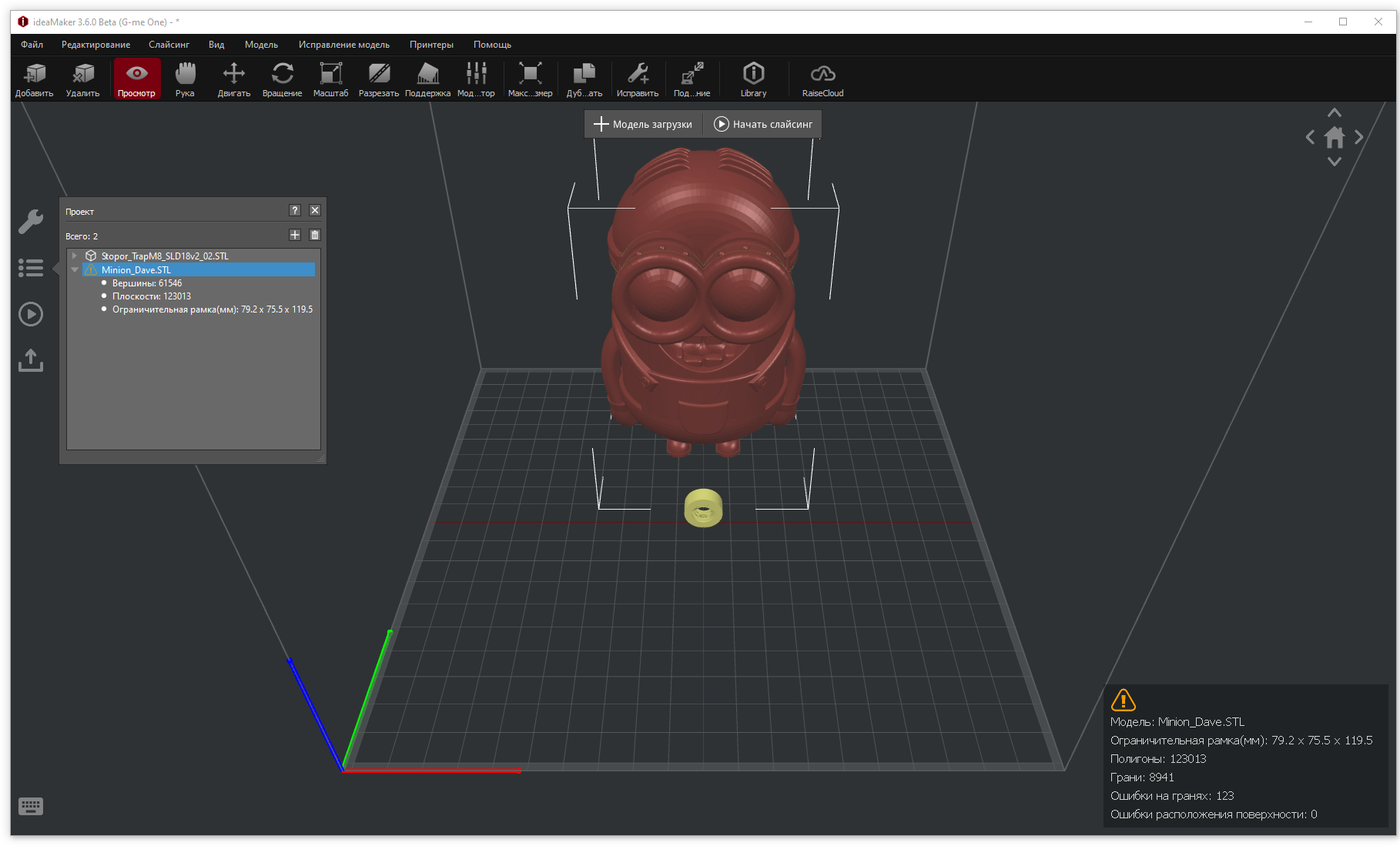Screen dimensions: 1400x846
Task: Click the Модель загрузки button
Action: [x=643, y=124]
